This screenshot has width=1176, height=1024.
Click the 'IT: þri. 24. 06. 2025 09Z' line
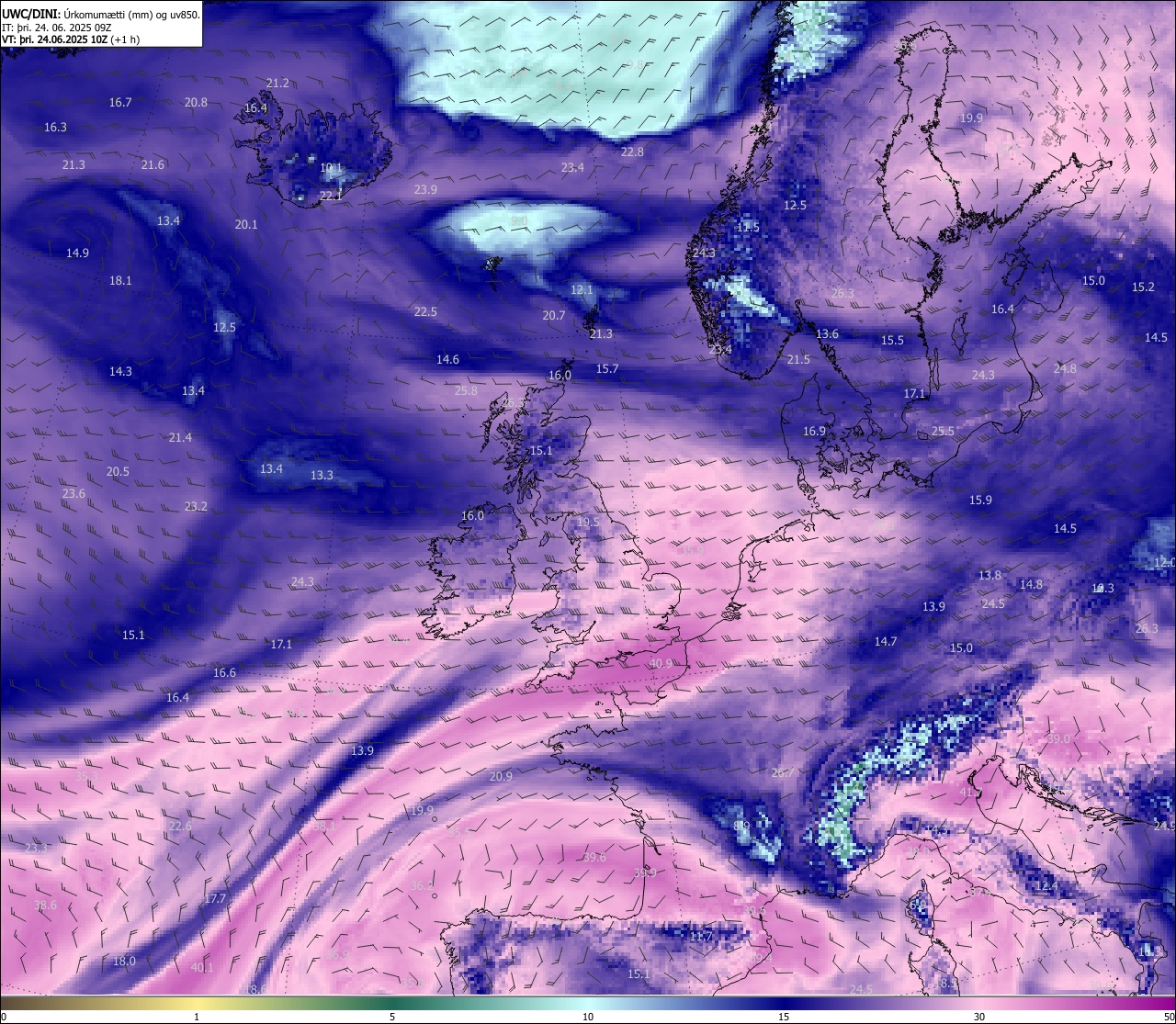click(57, 28)
